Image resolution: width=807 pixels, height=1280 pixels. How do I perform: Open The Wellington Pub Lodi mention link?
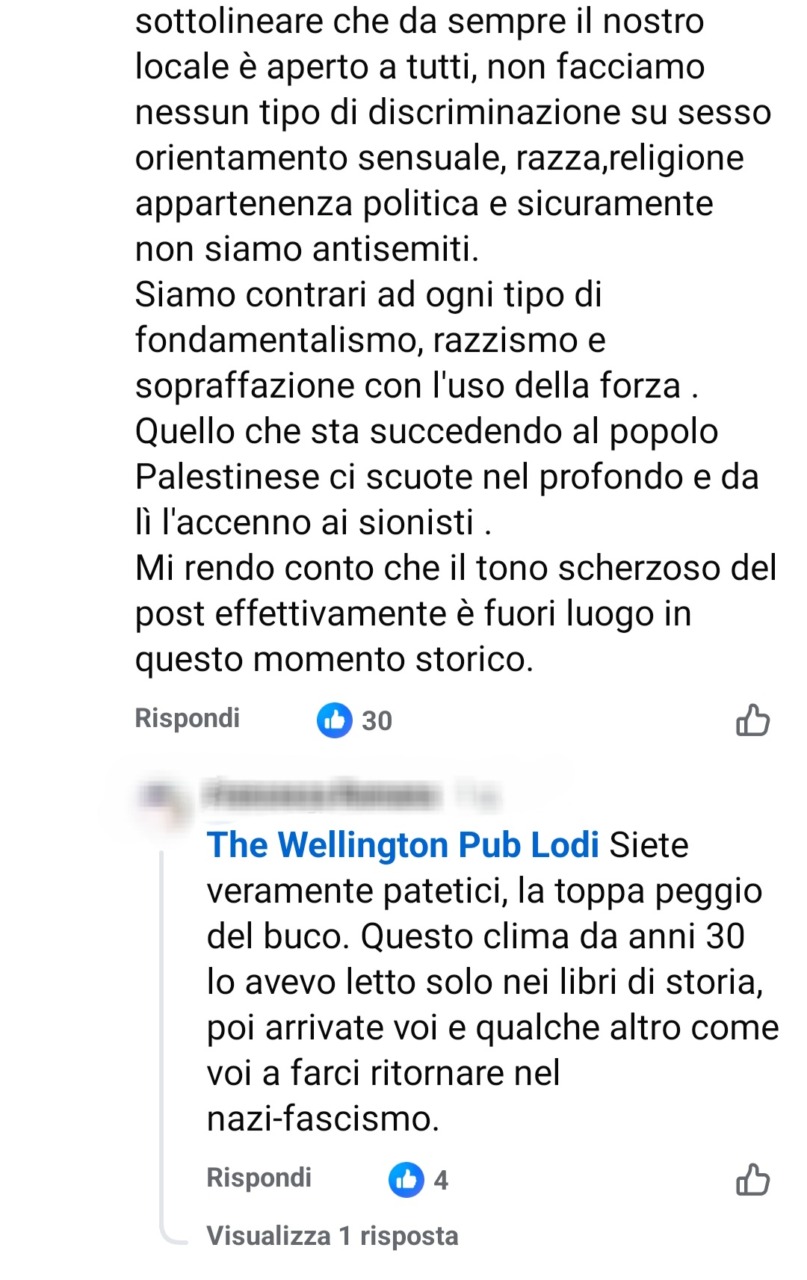[x=403, y=845]
